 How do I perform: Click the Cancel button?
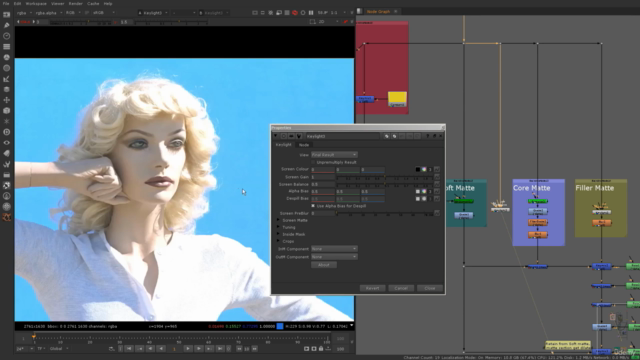[401, 288]
